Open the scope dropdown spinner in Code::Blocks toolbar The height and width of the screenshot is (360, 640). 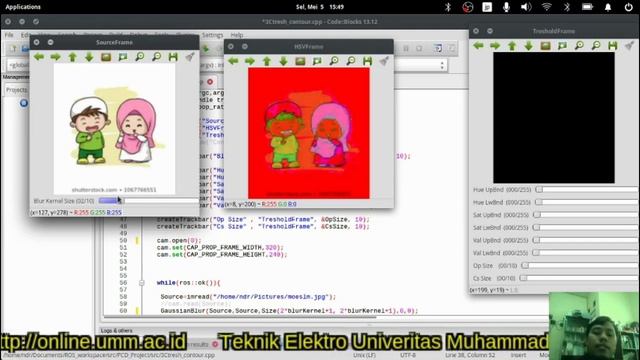click(x=442, y=65)
